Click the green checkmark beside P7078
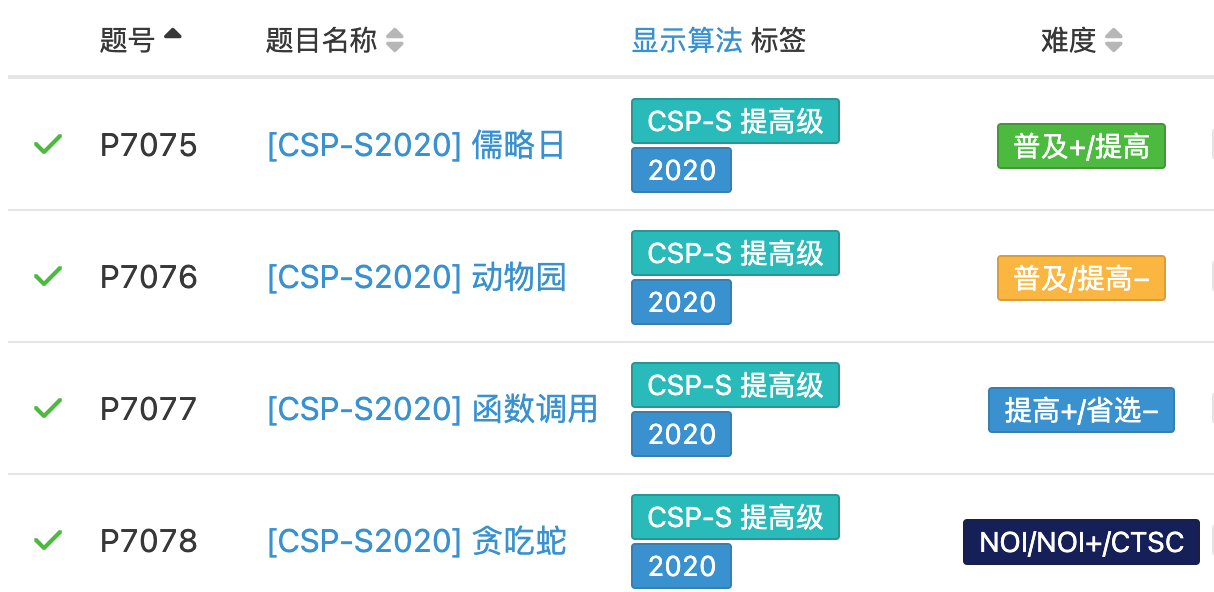This screenshot has height=592, width=1214. pos(48,541)
